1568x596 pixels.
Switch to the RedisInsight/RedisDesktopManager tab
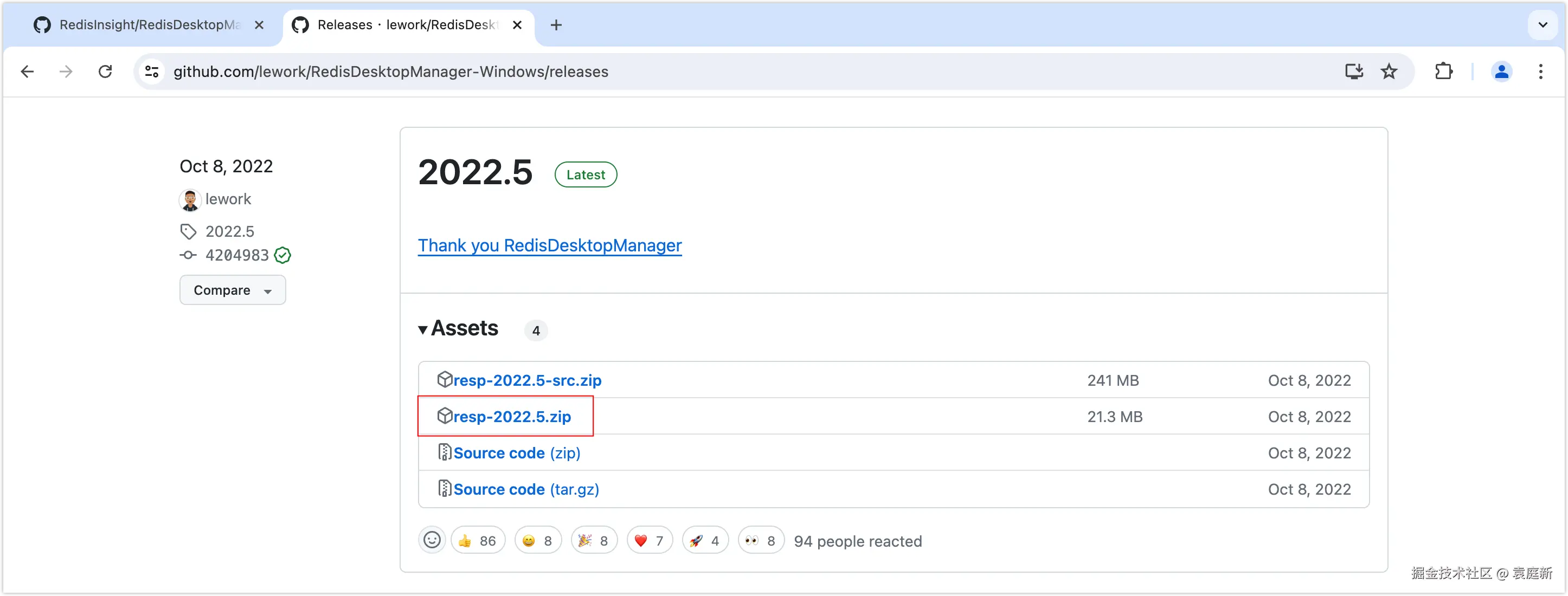[x=149, y=25]
